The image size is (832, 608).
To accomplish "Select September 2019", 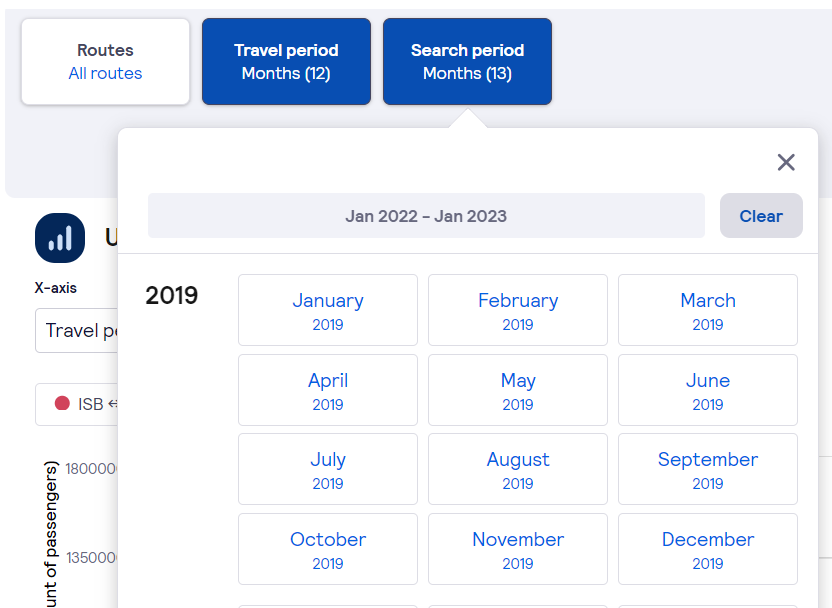I will coord(708,470).
